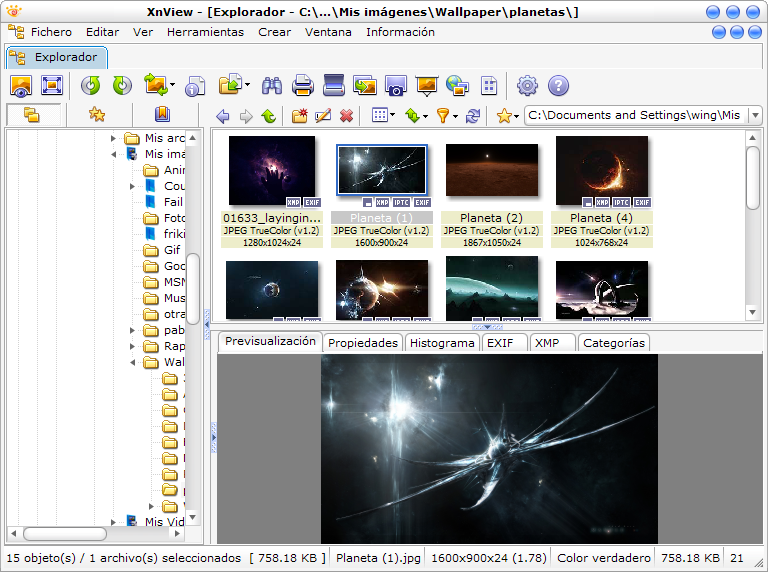Open the favorites star sidebar tab

(97, 115)
